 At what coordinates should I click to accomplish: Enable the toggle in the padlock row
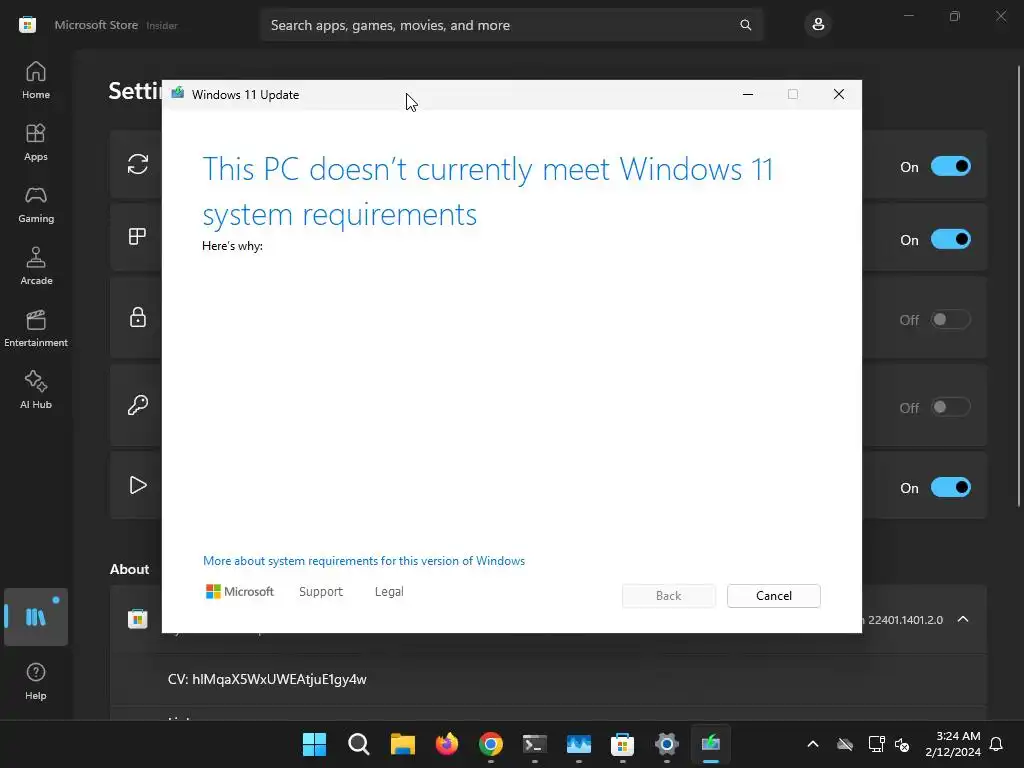pos(950,319)
